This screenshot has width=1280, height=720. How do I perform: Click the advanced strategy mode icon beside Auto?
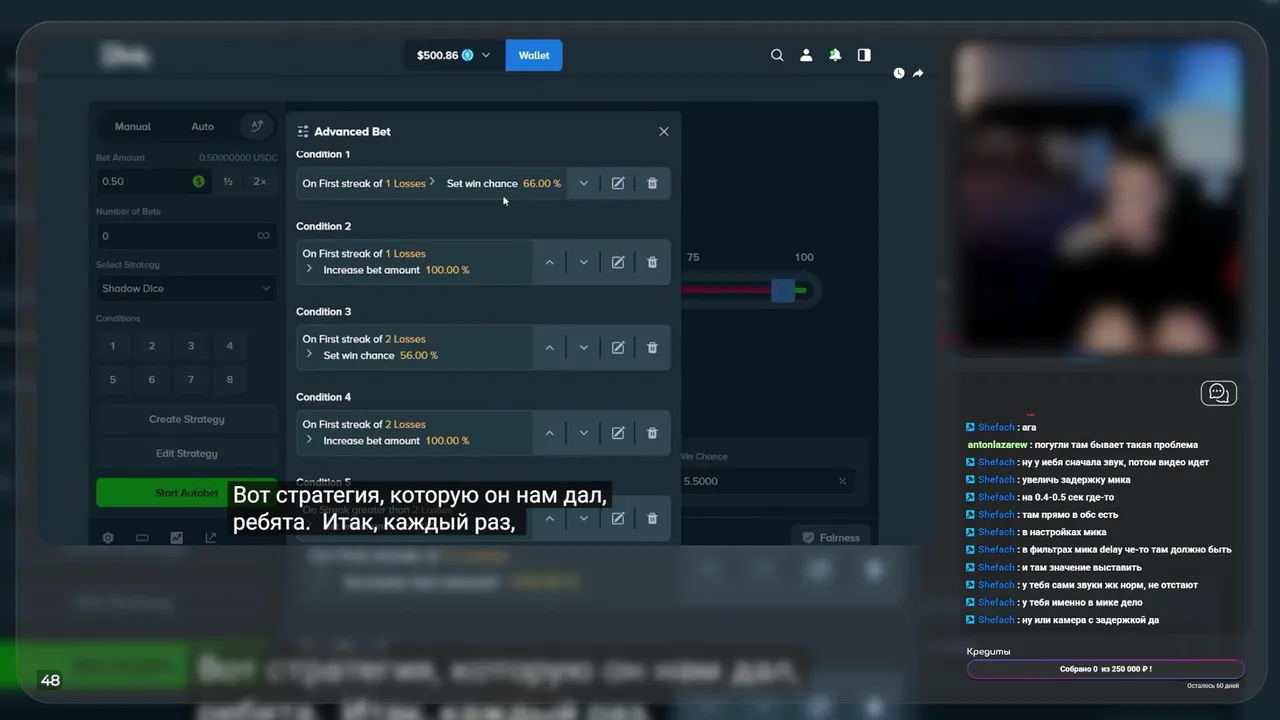257,126
